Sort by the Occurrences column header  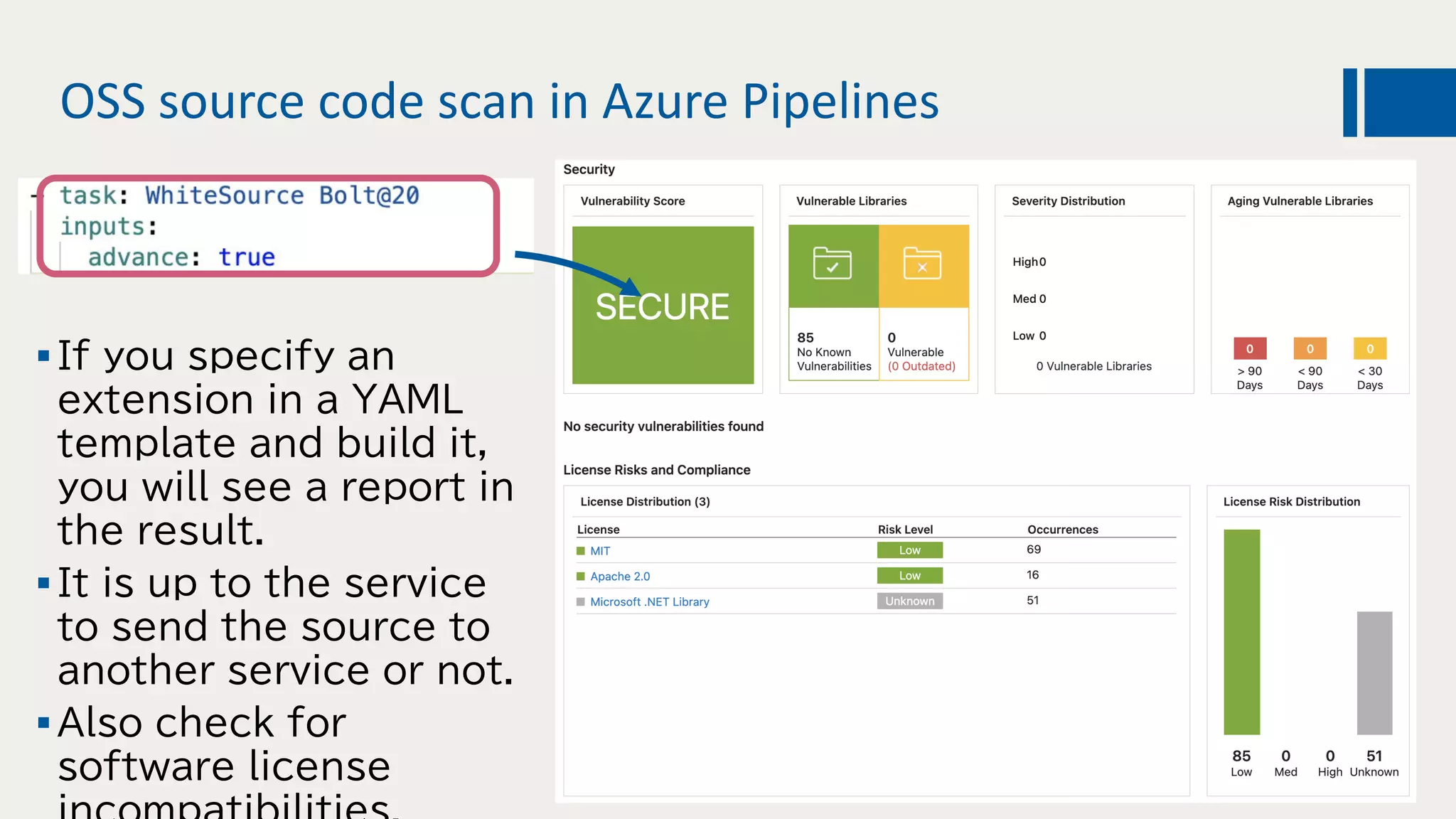[1063, 530]
